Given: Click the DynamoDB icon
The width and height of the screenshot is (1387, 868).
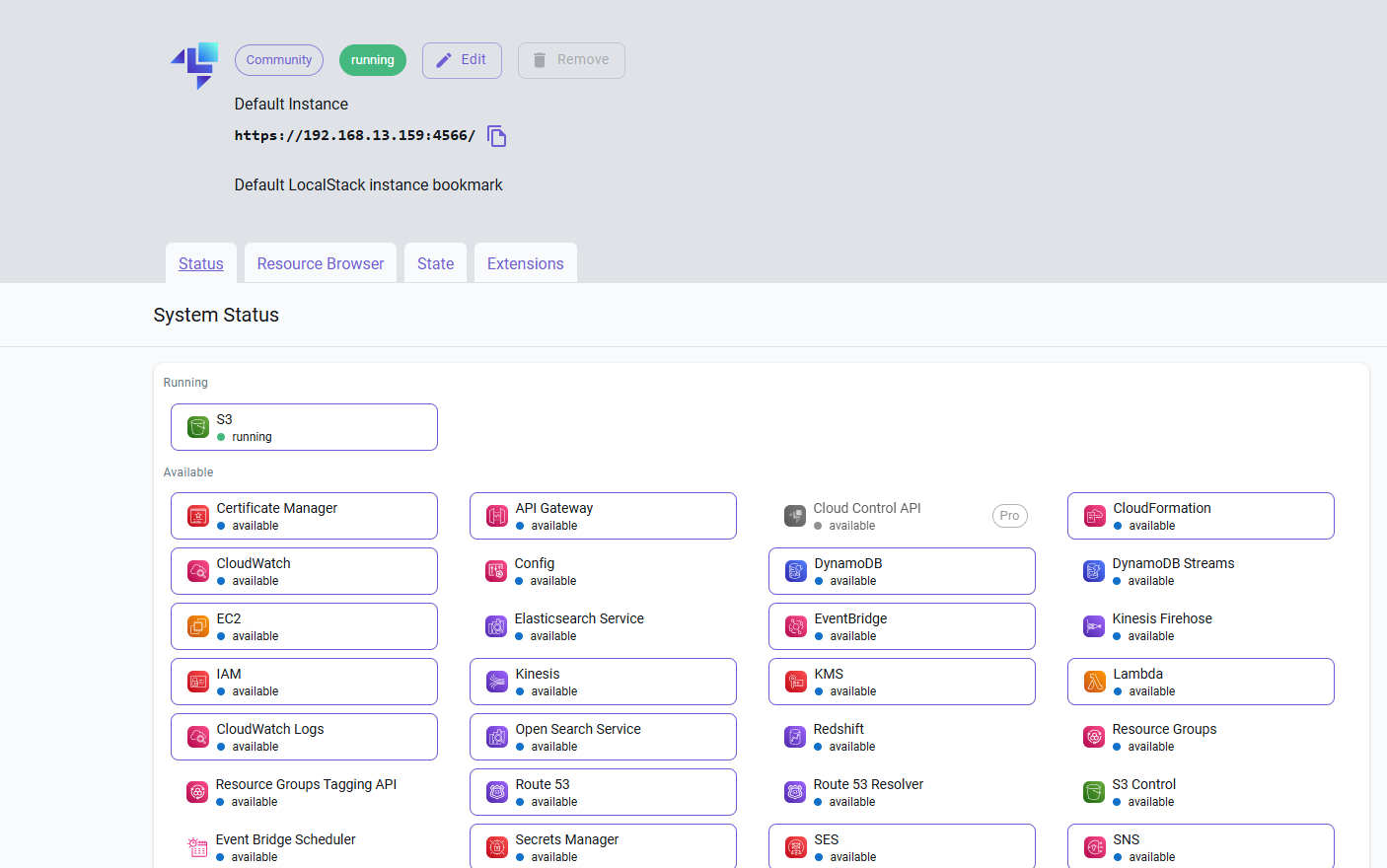Looking at the screenshot, I should 796,571.
